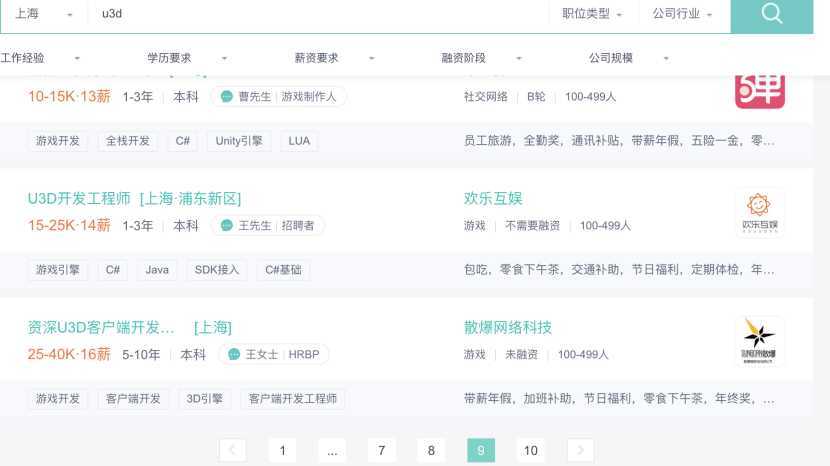Screen dimensions: 830x466
Task: Open the 融资阶段 filter
Action: (x=482, y=58)
